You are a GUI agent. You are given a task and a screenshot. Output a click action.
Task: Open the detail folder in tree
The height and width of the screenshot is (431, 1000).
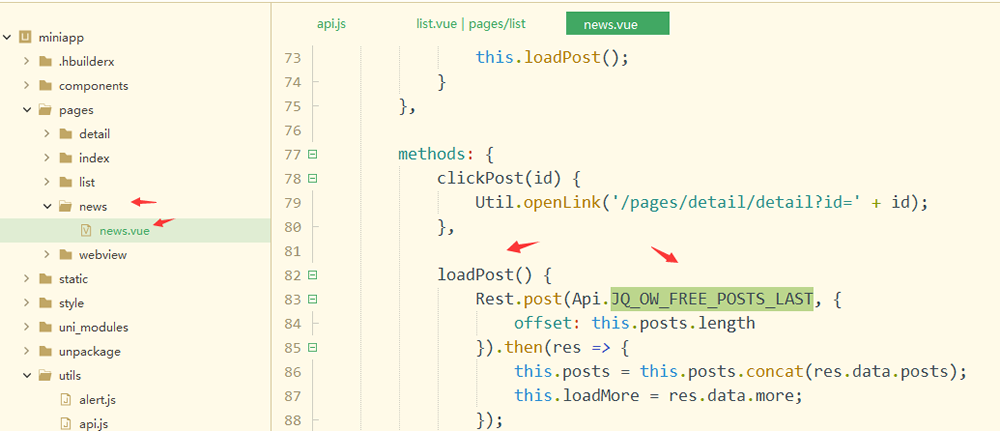(x=94, y=134)
